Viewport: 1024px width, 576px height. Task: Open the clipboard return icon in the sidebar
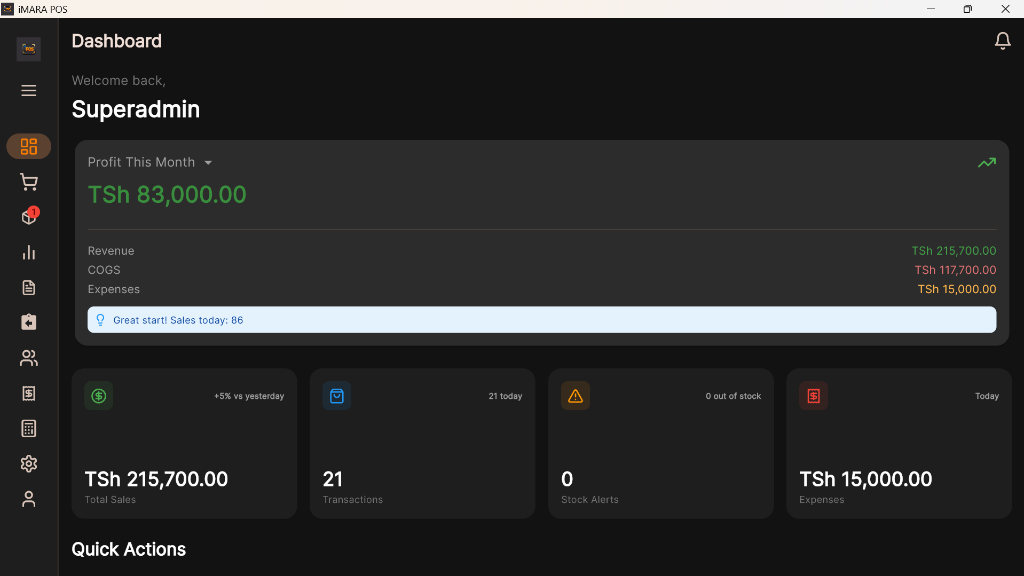coord(29,322)
